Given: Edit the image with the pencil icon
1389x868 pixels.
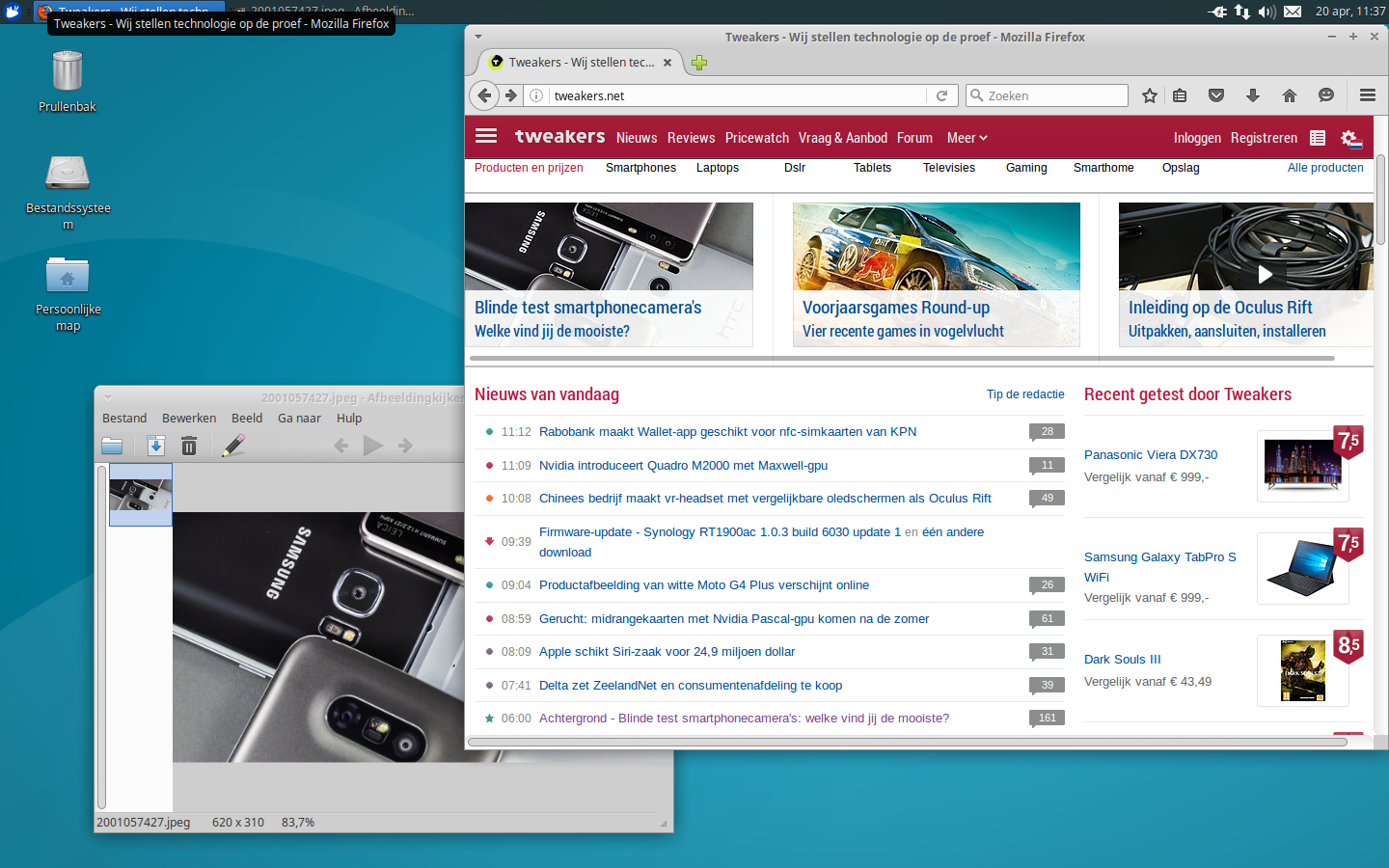Looking at the screenshot, I should click(233, 446).
